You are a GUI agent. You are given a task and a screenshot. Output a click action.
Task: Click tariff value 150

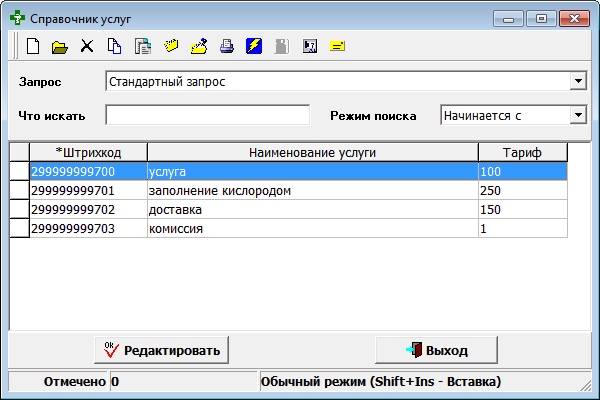point(523,209)
